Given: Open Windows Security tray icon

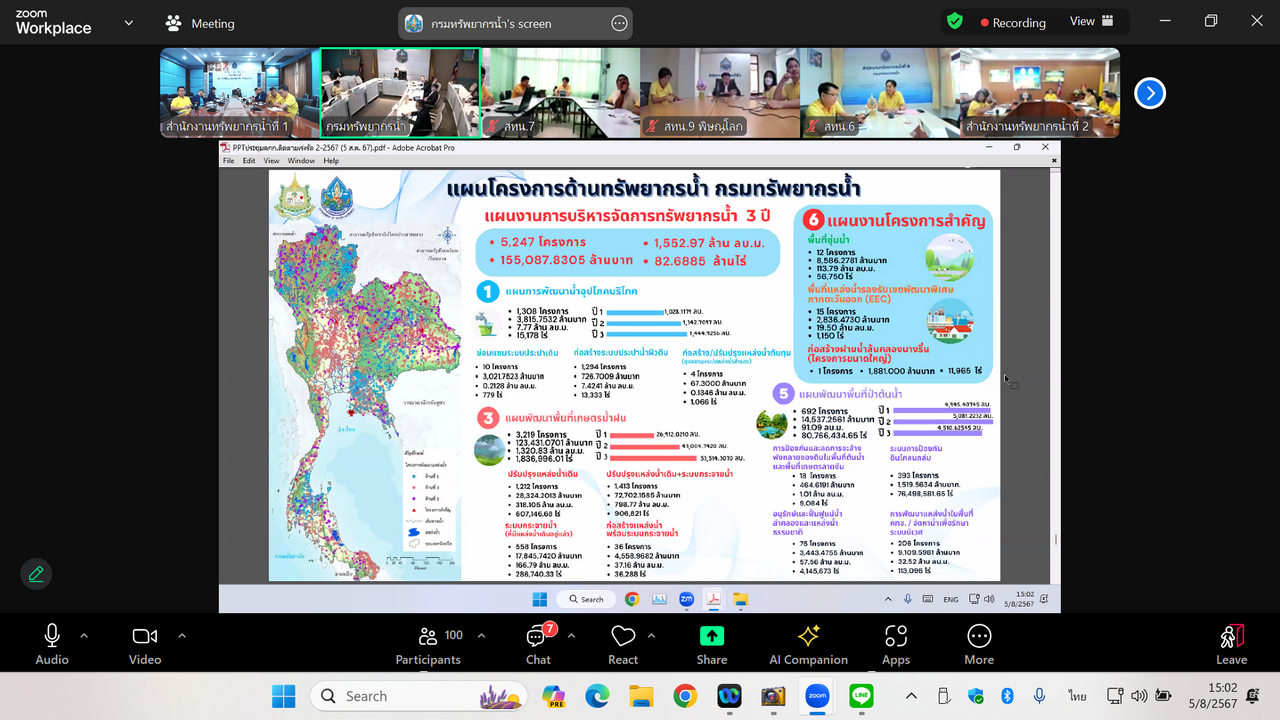Looking at the screenshot, I should pyautogui.click(x=976, y=696).
